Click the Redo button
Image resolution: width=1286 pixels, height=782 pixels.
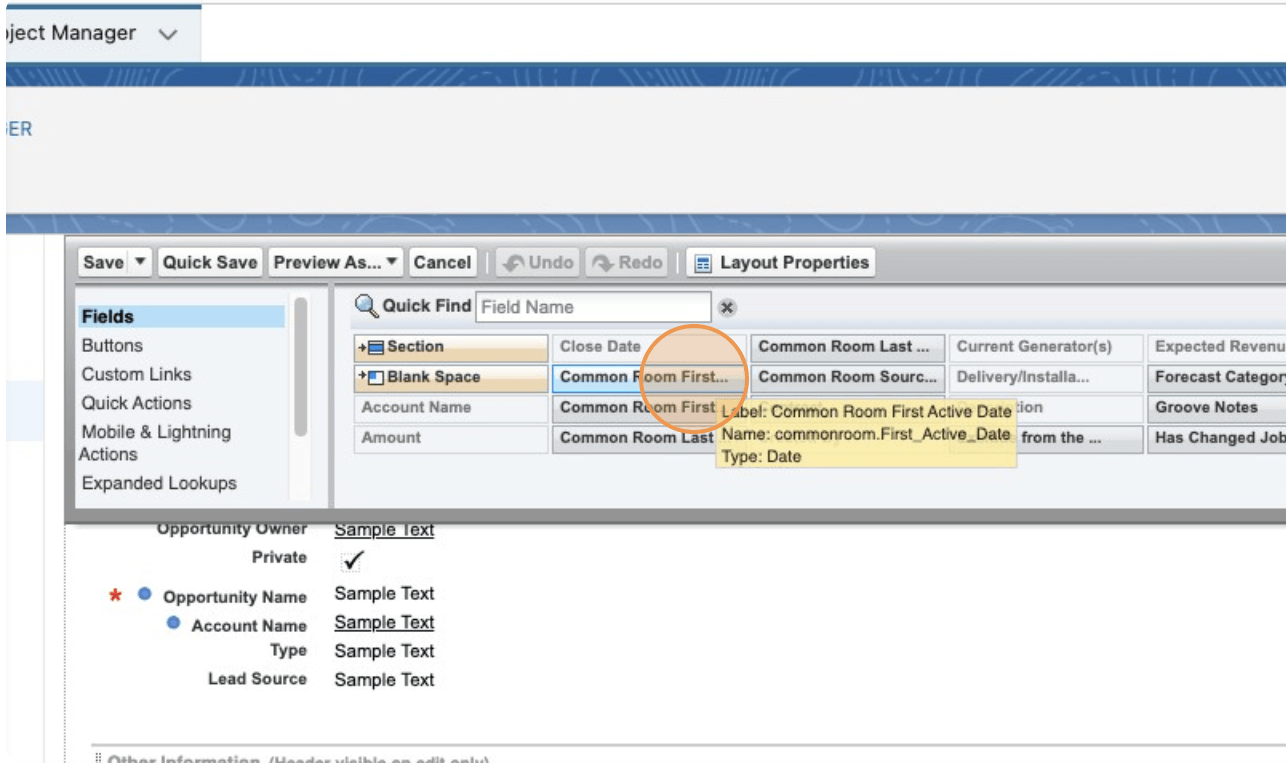click(627, 263)
